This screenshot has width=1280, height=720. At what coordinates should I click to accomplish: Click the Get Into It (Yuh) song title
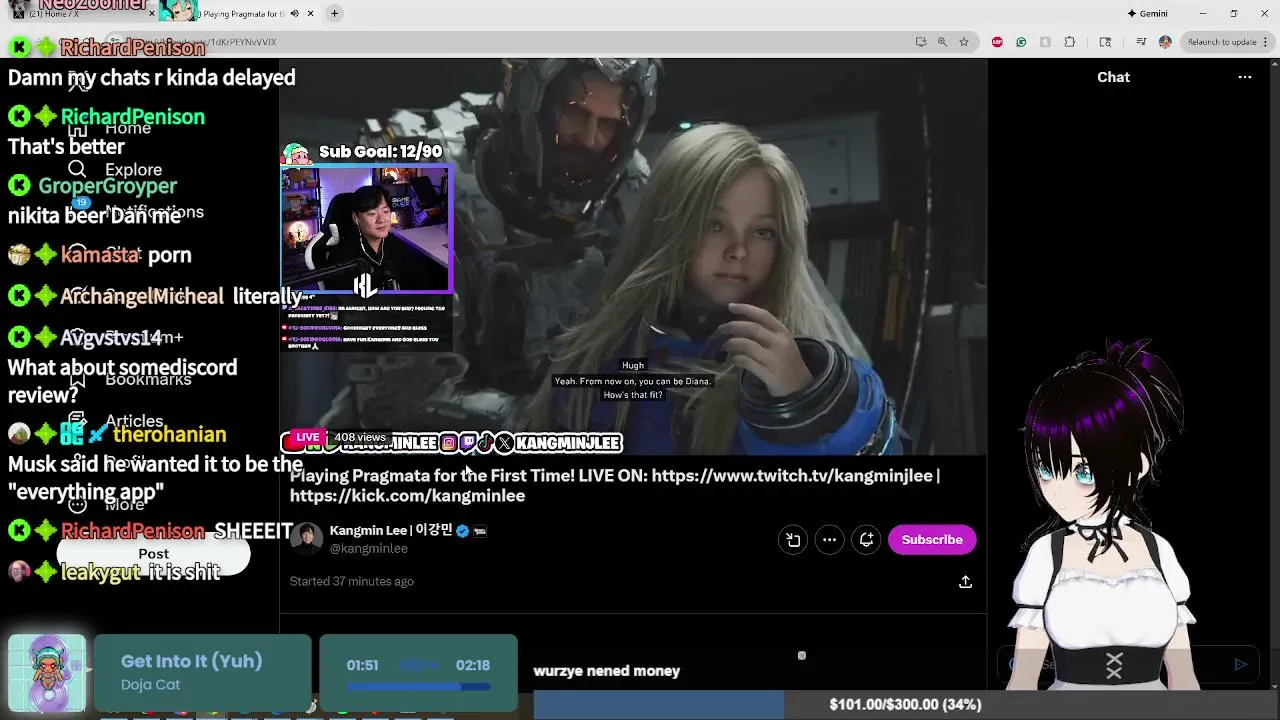(x=191, y=661)
